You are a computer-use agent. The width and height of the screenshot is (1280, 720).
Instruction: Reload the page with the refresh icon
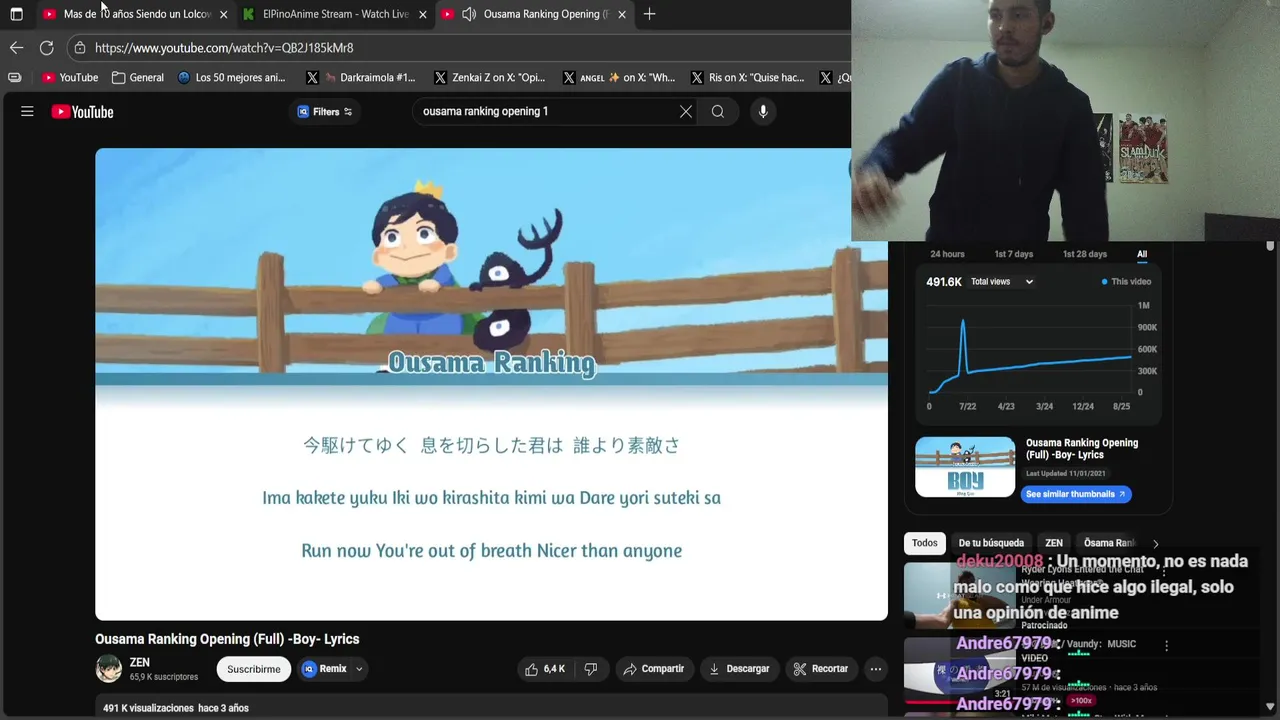pyautogui.click(x=46, y=47)
